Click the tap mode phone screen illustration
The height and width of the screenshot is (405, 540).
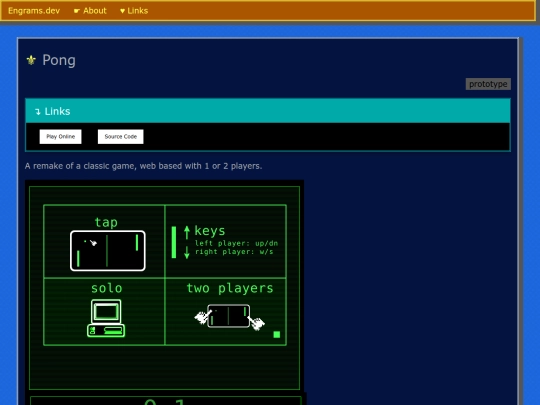[x=108, y=251]
